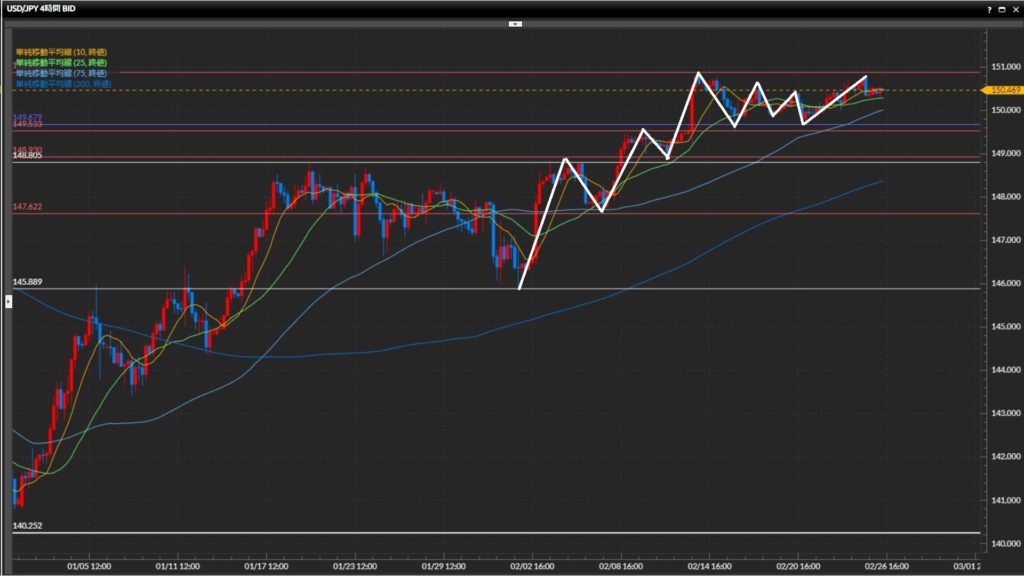The width and height of the screenshot is (1024, 576).
Task: Click the help question mark icon
Action: [x=989, y=8]
